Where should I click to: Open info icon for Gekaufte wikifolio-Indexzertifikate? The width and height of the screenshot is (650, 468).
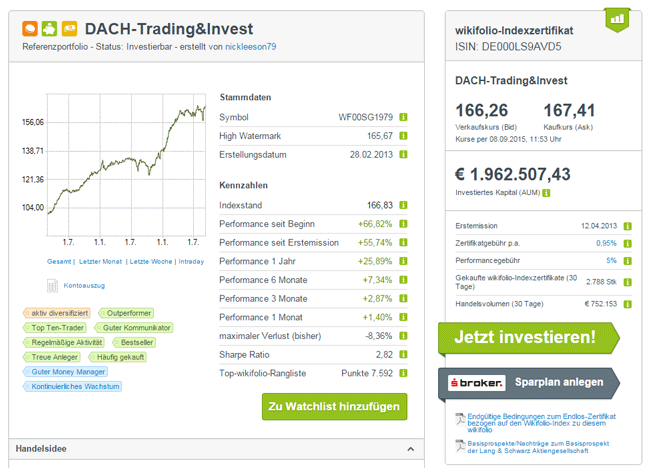[628, 282]
